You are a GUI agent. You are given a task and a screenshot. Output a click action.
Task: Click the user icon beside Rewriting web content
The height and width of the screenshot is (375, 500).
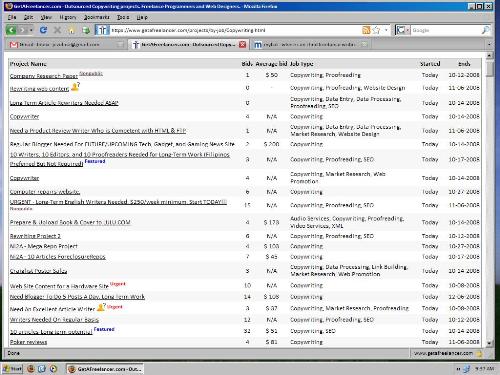75,87
